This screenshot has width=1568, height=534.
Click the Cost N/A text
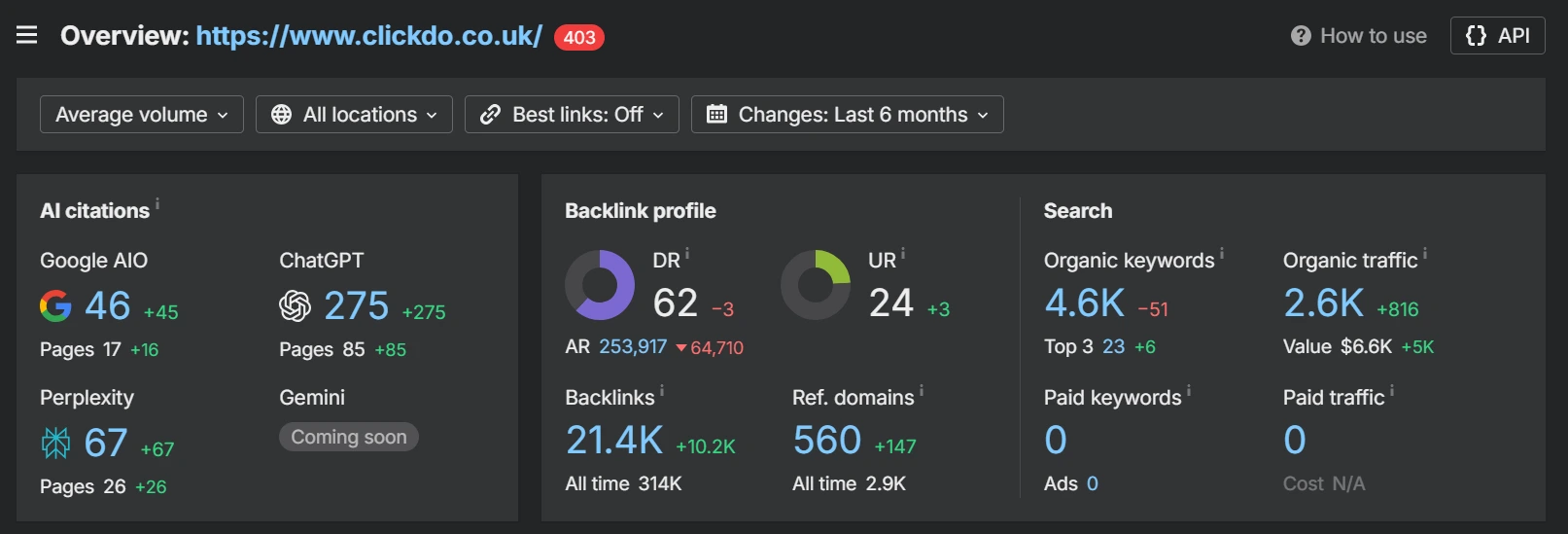1324,484
